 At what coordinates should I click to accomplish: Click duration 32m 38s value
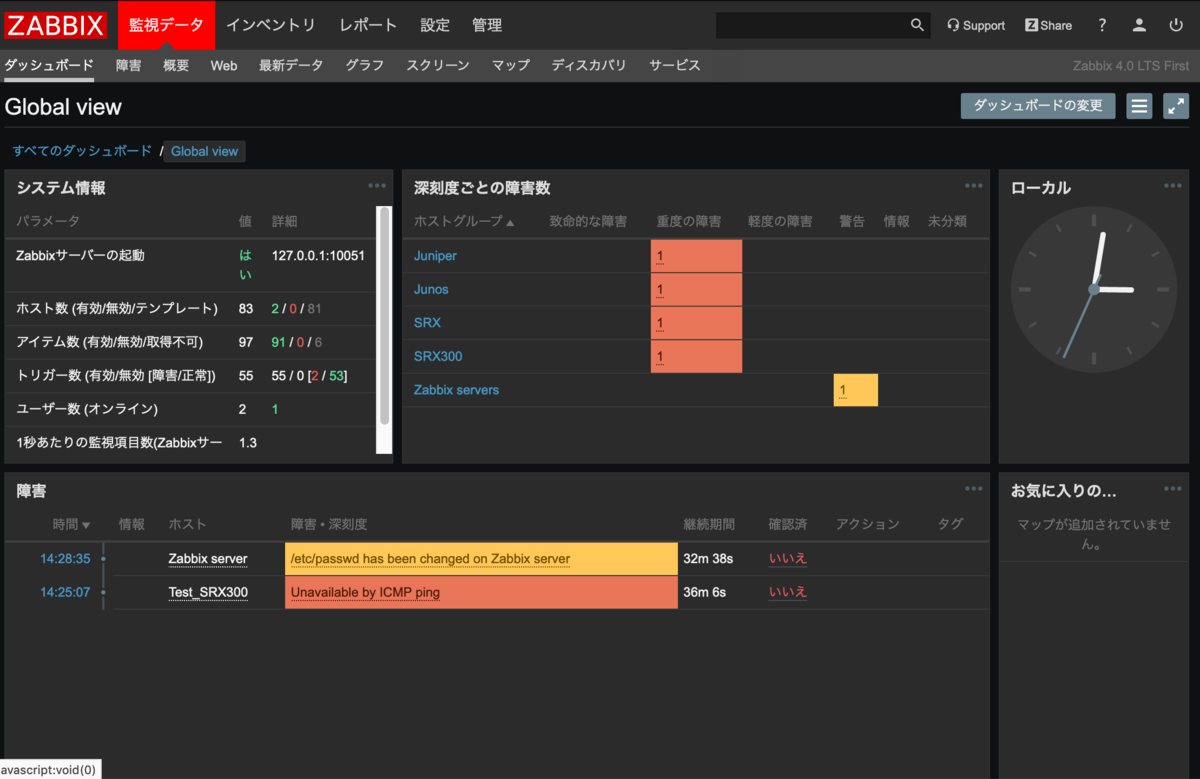tap(708, 559)
